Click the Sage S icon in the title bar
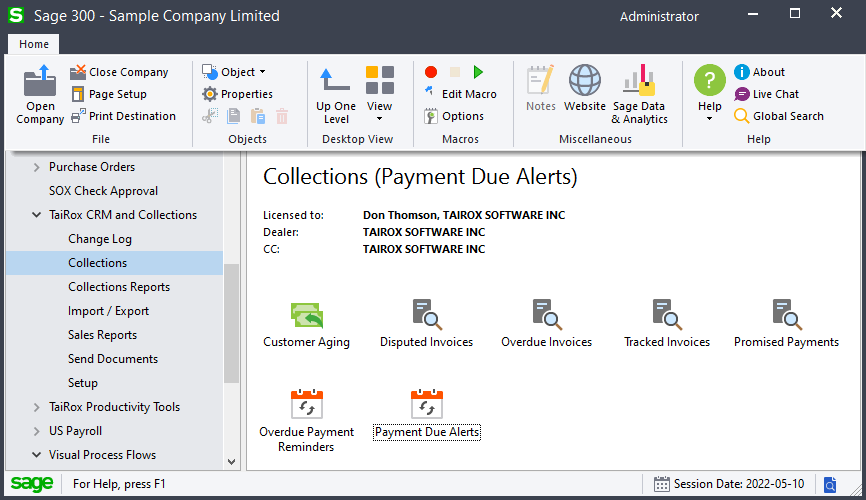Screen dimensions: 866x500 pyautogui.click(x=16, y=15)
